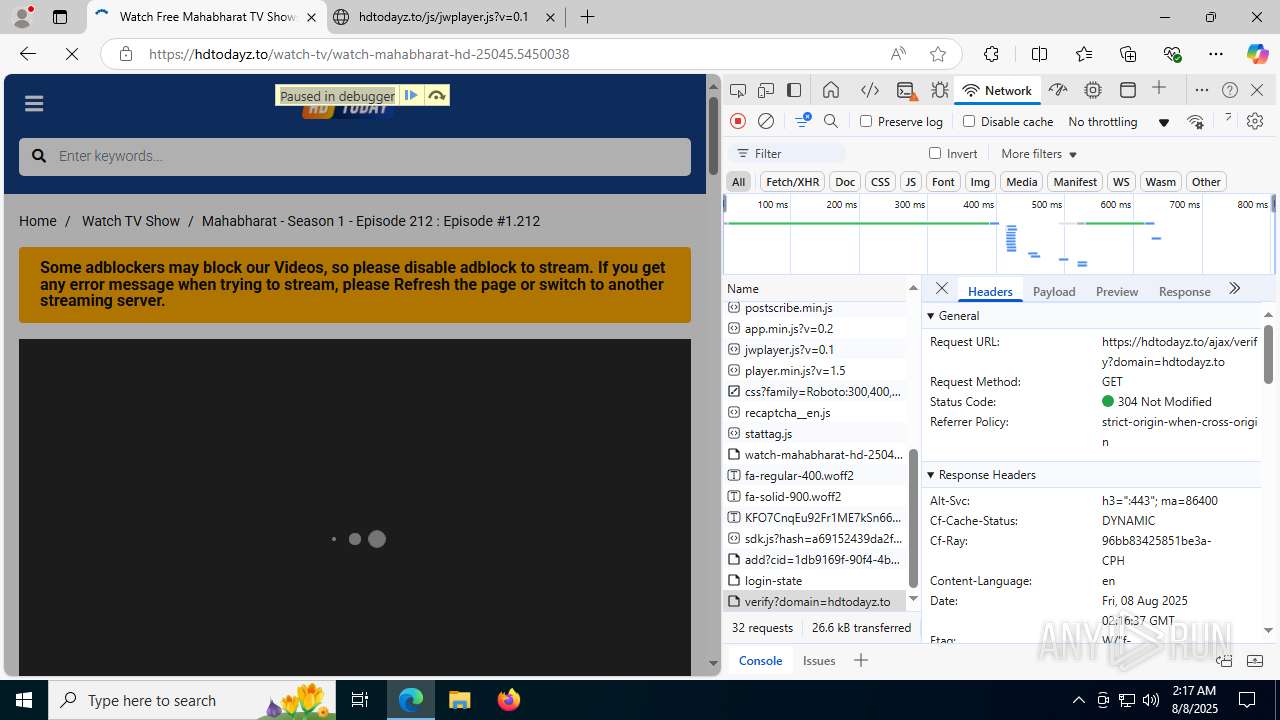Open the Application tool in DevTools
The height and width of the screenshot is (720, 1280).
(x=1128, y=90)
